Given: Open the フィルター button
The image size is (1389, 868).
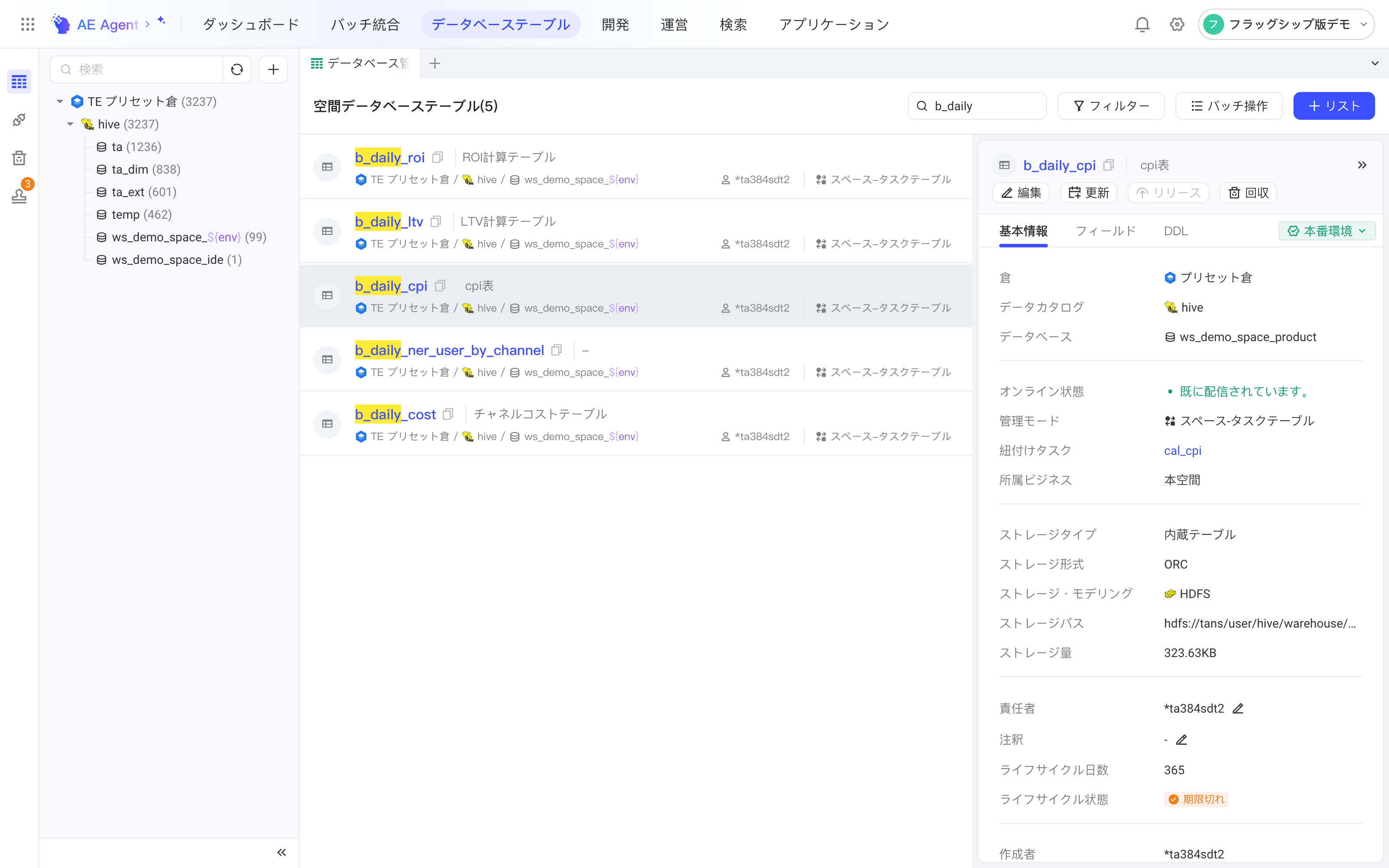Looking at the screenshot, I should click(x=1111, y=105).
